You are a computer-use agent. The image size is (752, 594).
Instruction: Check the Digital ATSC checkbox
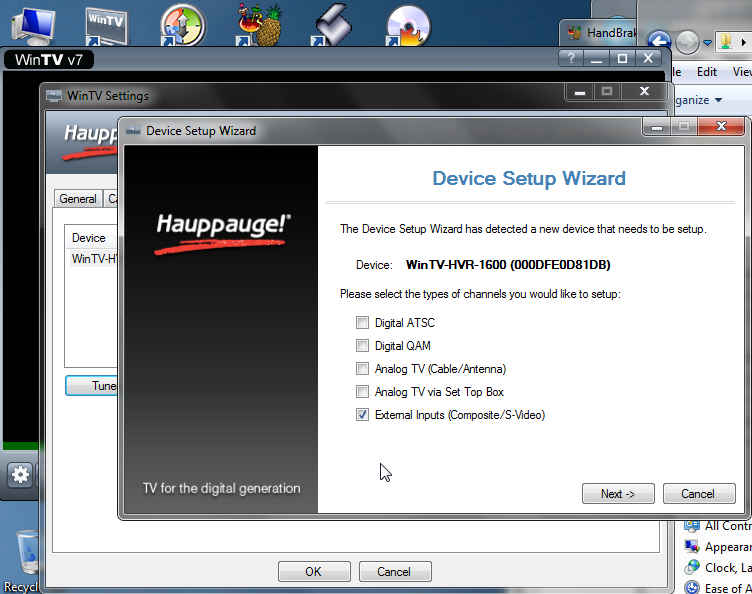pyautogui.click(x=362, y=323)
